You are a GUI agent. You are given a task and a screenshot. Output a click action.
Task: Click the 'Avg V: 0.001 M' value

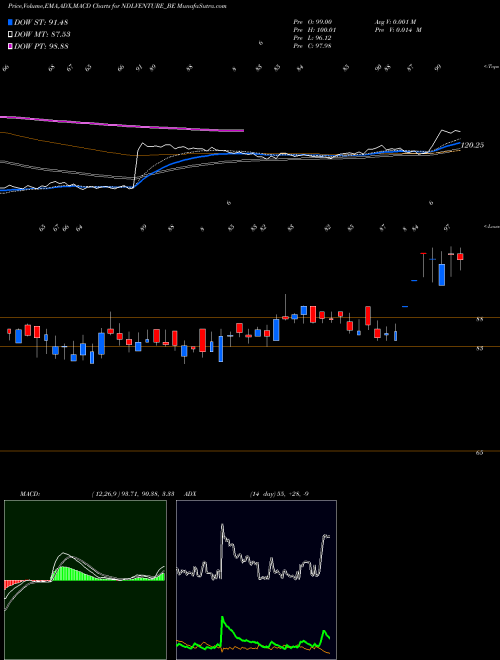pos(395,21)
